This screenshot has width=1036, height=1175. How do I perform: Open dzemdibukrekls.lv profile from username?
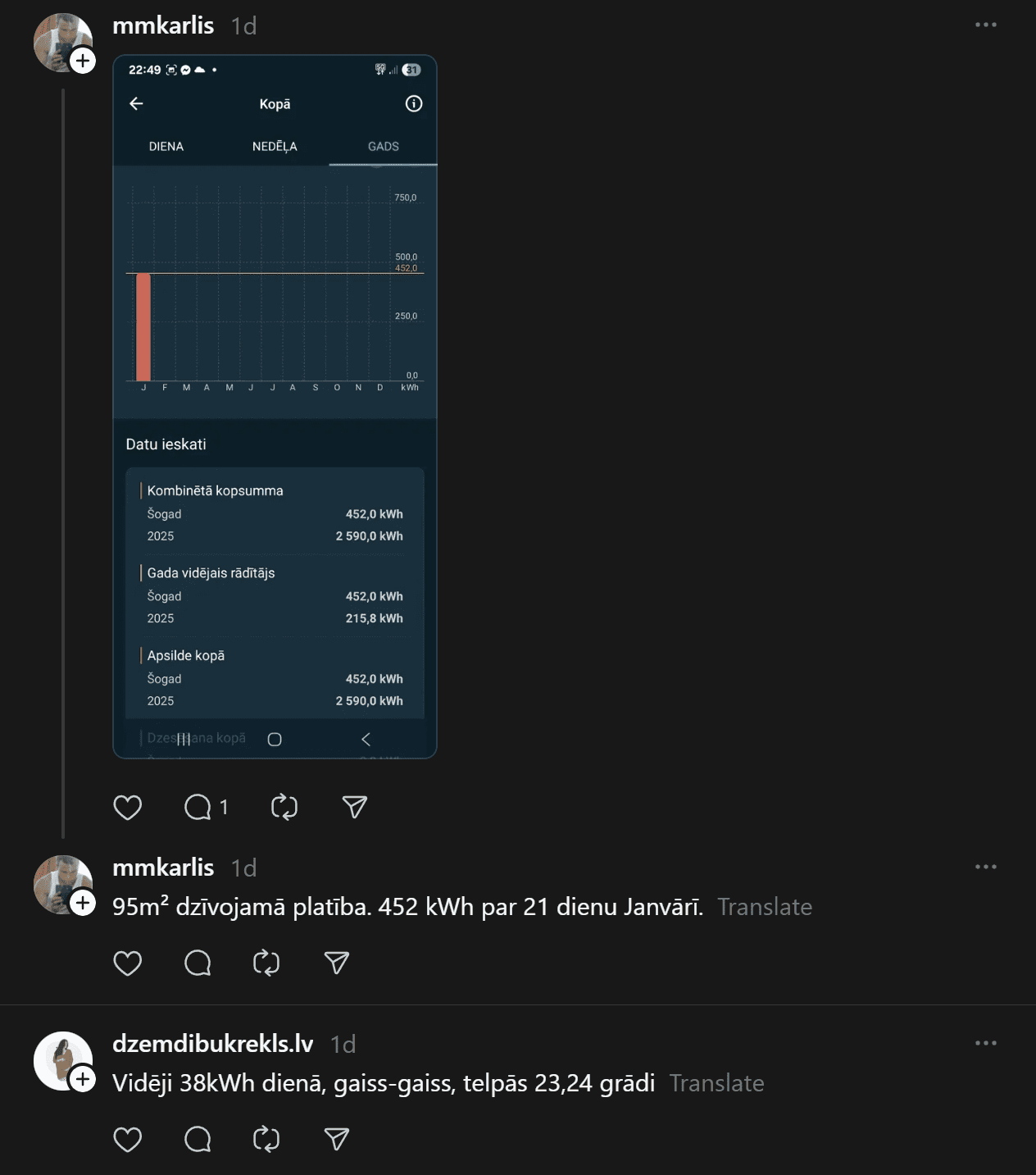coord(213,1044)
